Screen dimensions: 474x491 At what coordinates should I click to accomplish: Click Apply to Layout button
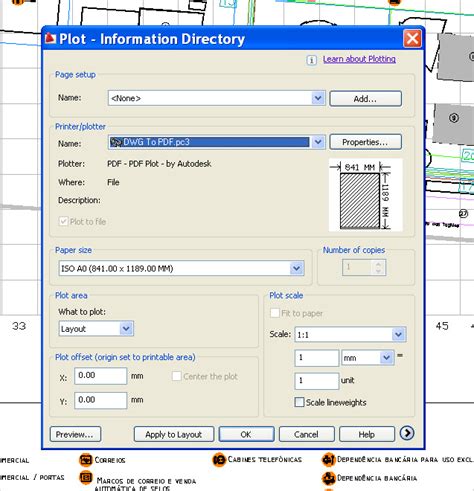point(174,434)
